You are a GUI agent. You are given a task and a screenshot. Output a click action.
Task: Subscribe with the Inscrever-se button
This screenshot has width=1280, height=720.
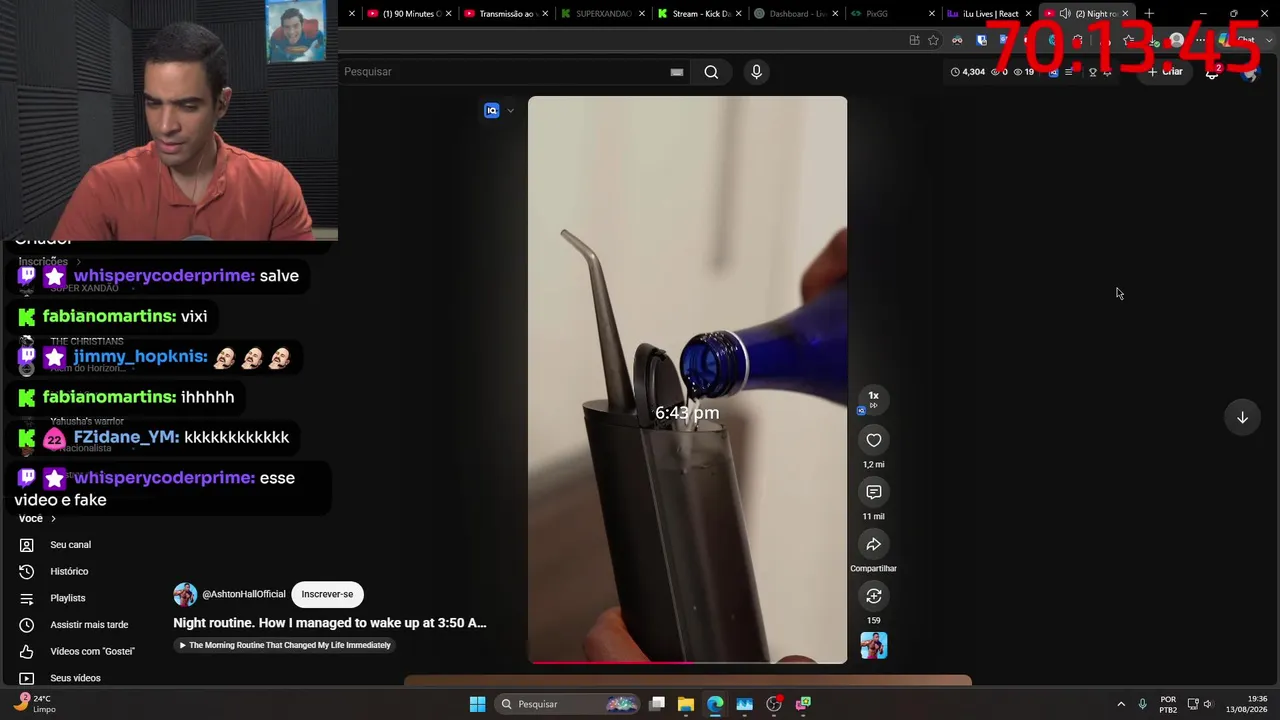click(327, 594)
